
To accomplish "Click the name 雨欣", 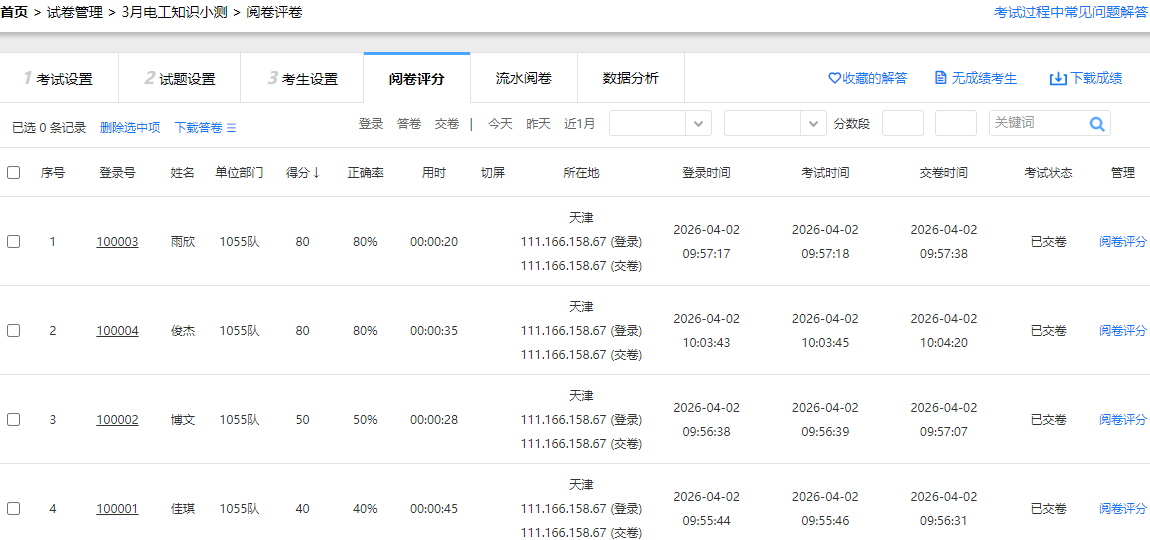I will coord(183,241).
